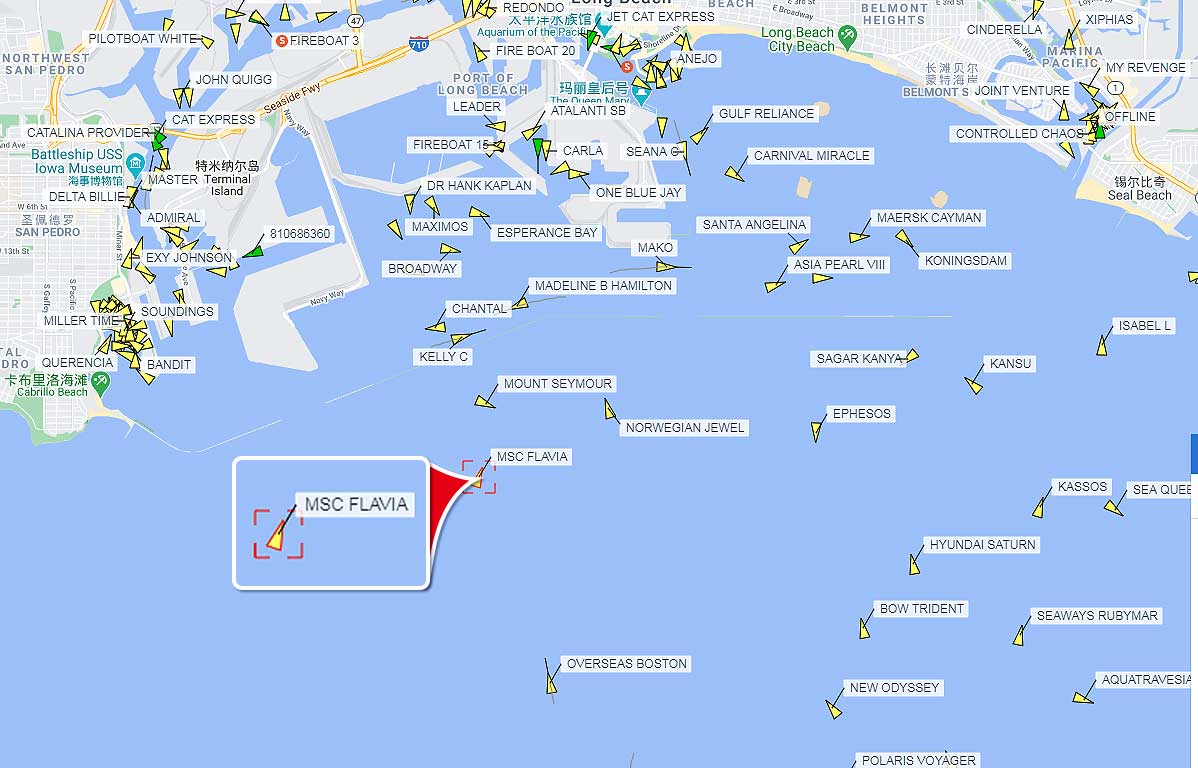This screenshot has width=1198, height=768.
Task: Click the KONINGSDAM vessel label
Action: [966, 261]
